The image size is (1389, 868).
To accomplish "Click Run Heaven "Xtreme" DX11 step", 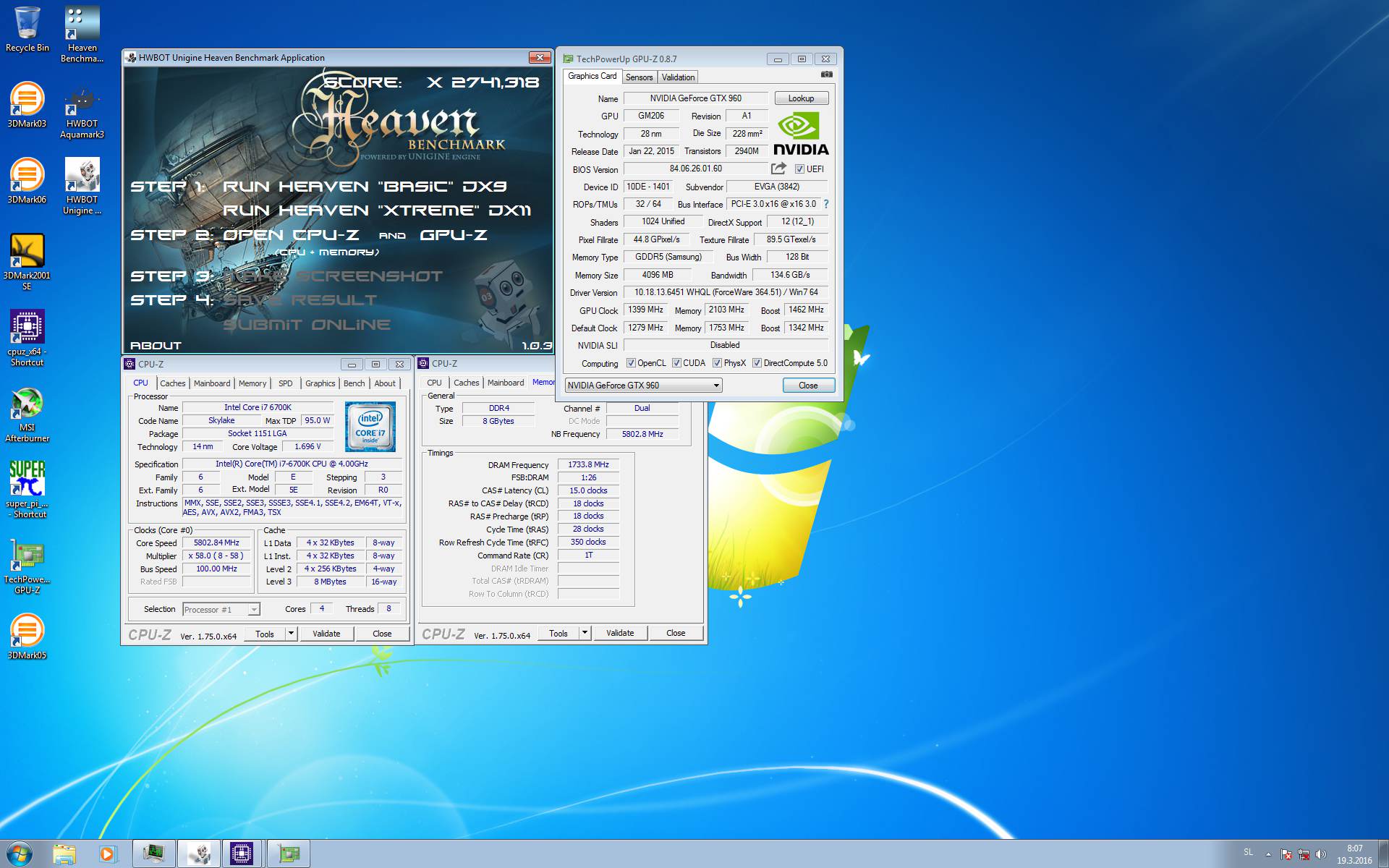I will pos(377,210).
